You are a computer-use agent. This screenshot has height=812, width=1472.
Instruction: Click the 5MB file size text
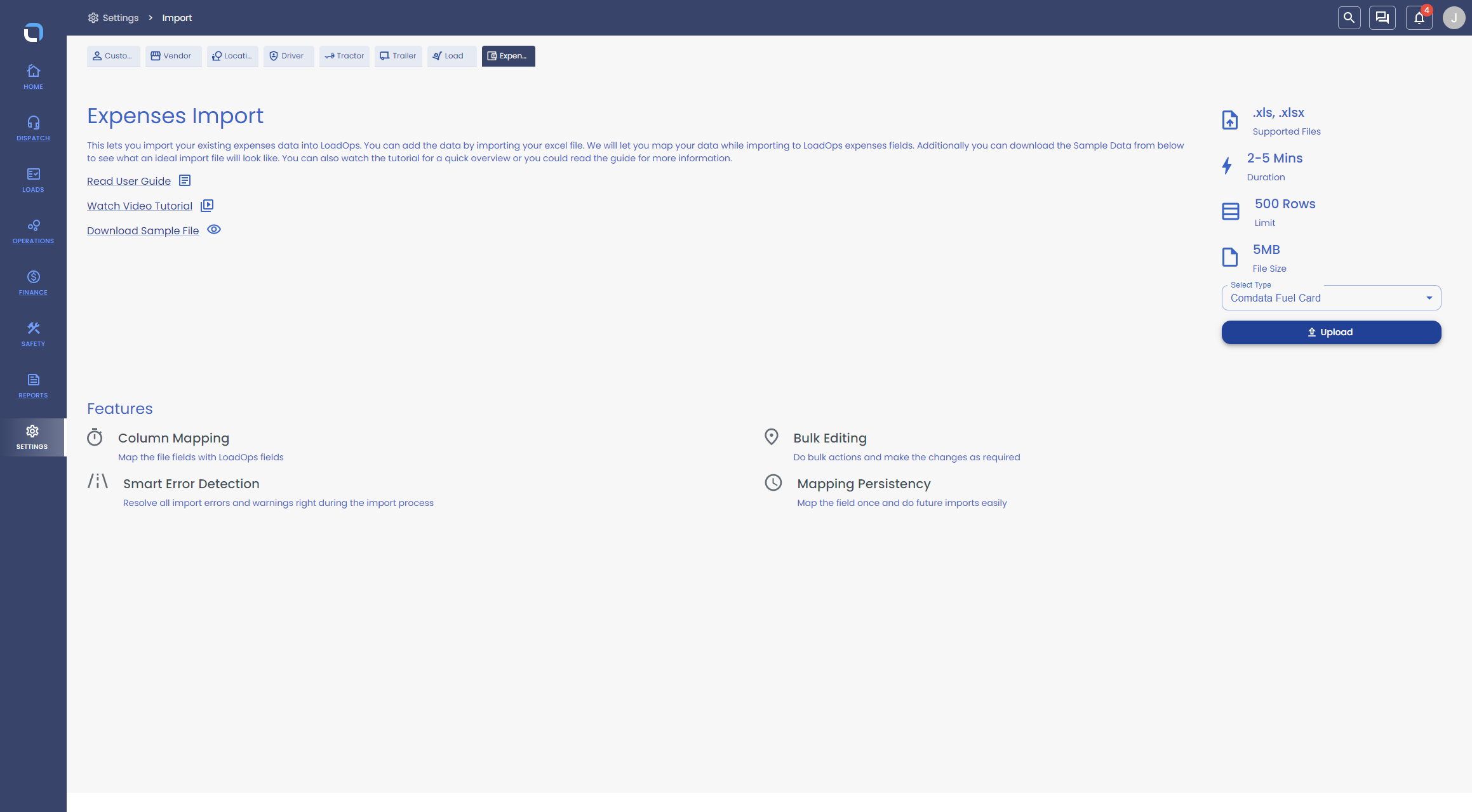click(x=1266, y=250)
